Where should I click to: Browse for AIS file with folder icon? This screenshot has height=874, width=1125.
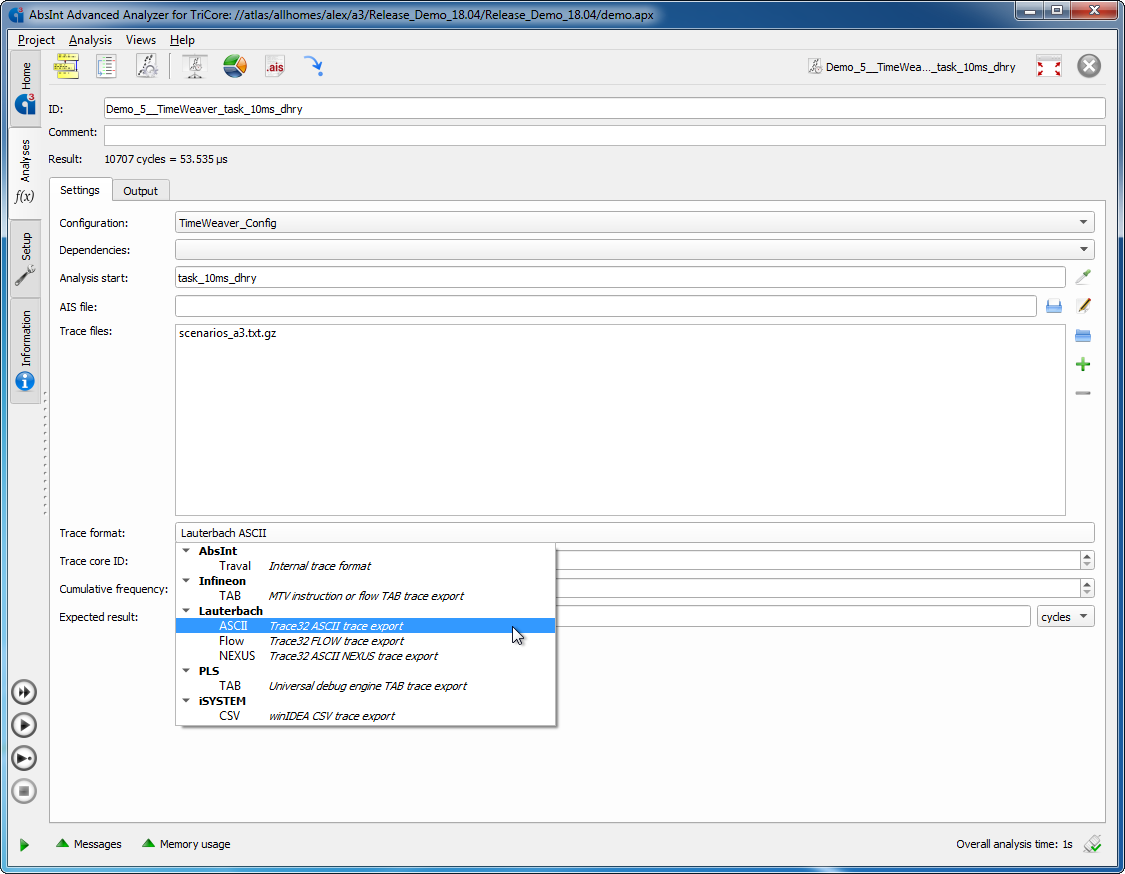coord(1053,306)
